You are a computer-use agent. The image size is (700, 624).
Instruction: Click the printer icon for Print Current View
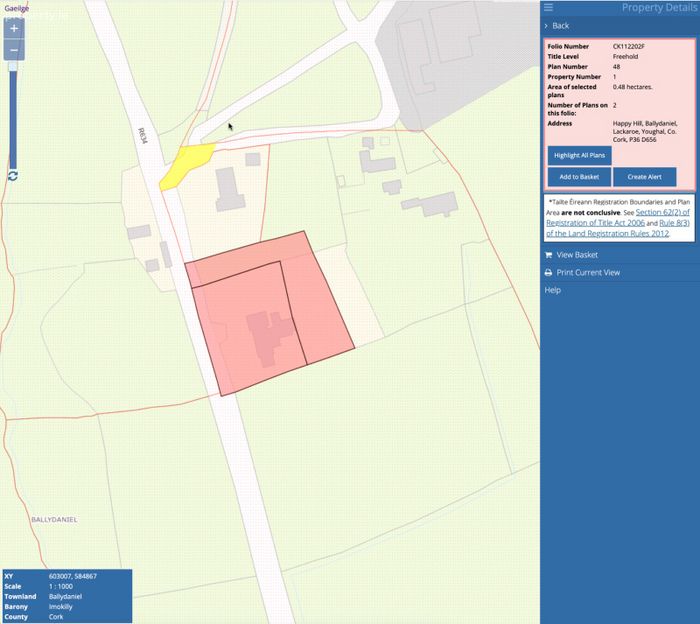(x=548, y=272)
